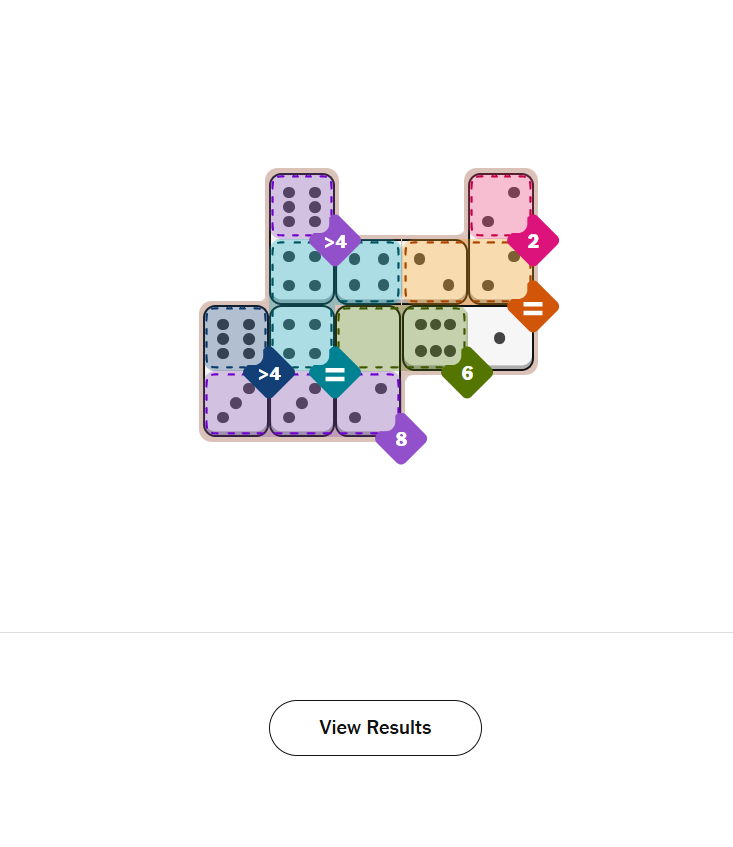Click the orange tile above the green six-pip tile

[x=435, y=271]
